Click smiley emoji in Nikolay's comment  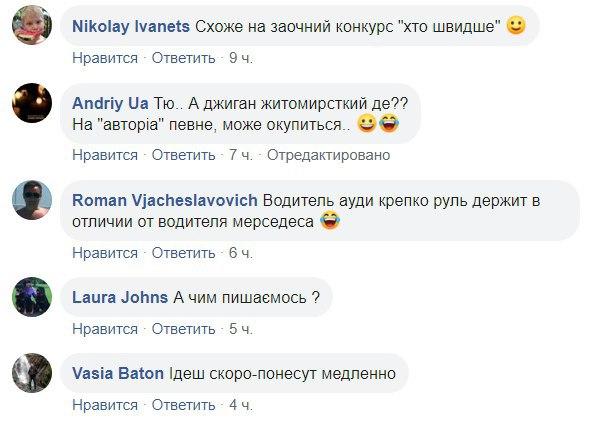tap(516, 27)
